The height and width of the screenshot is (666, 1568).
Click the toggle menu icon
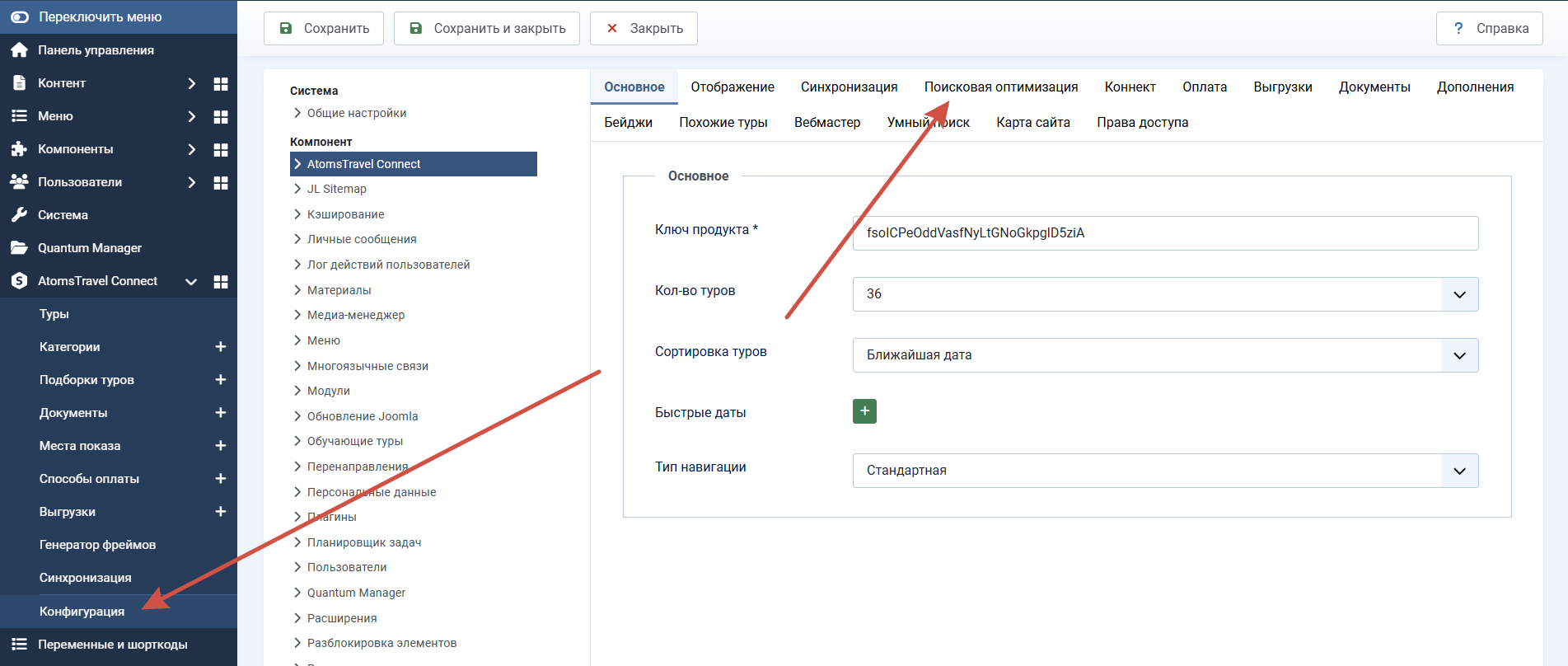pos(20,16)
